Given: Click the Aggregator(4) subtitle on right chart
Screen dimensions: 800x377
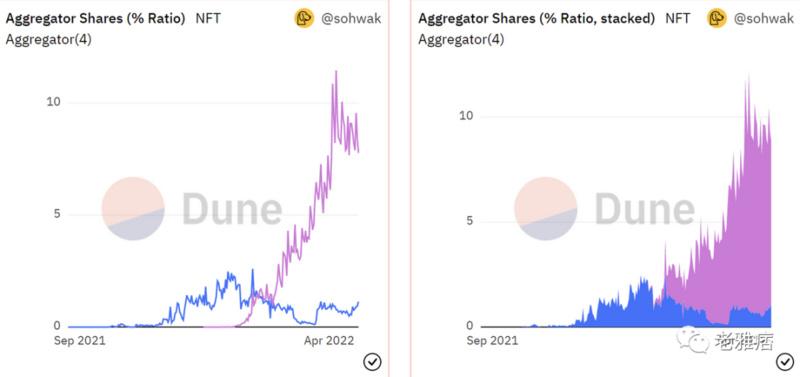Looking at the screenshot, I should (461, 40).
